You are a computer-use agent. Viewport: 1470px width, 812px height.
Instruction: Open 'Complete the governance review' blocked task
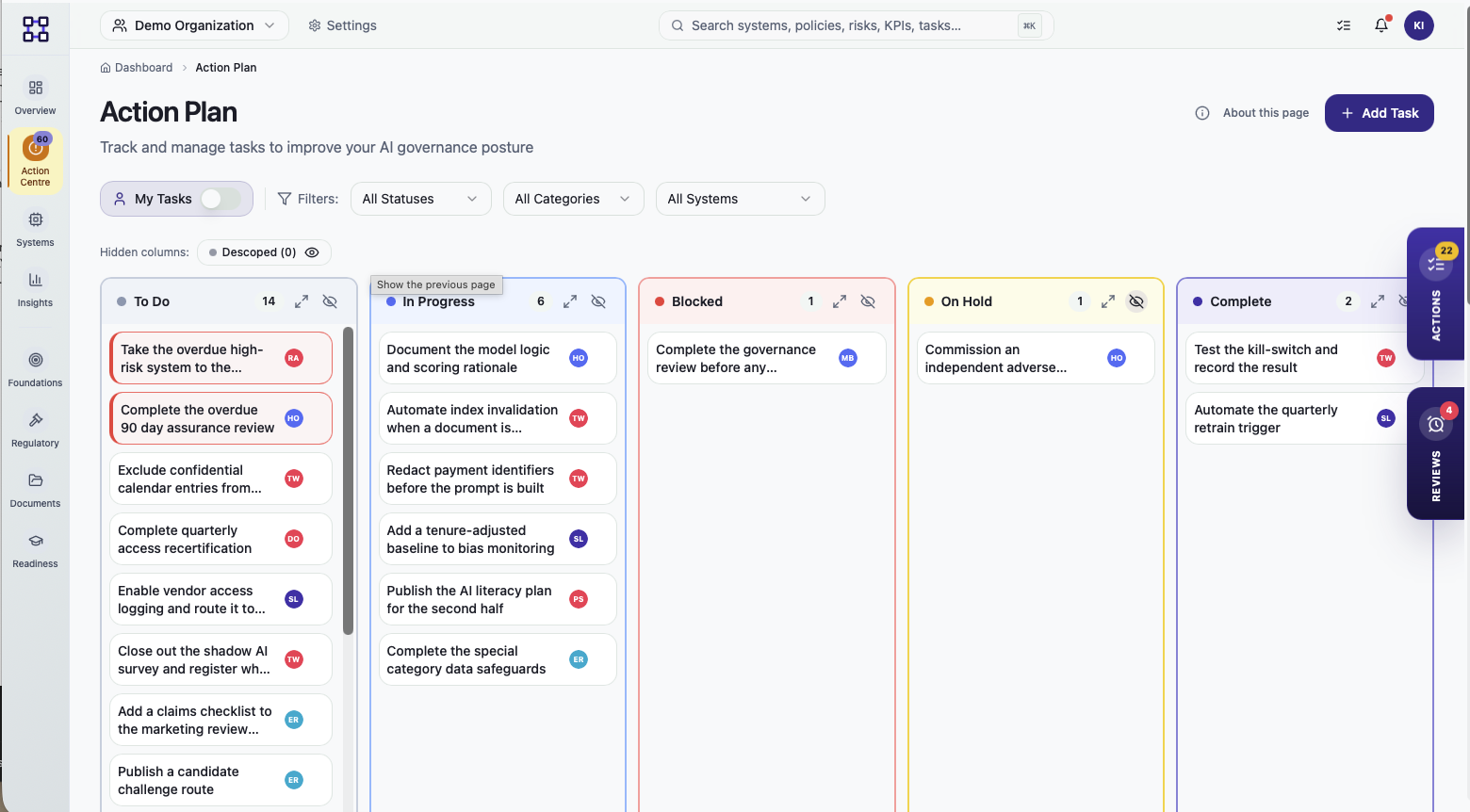[767, 358]
